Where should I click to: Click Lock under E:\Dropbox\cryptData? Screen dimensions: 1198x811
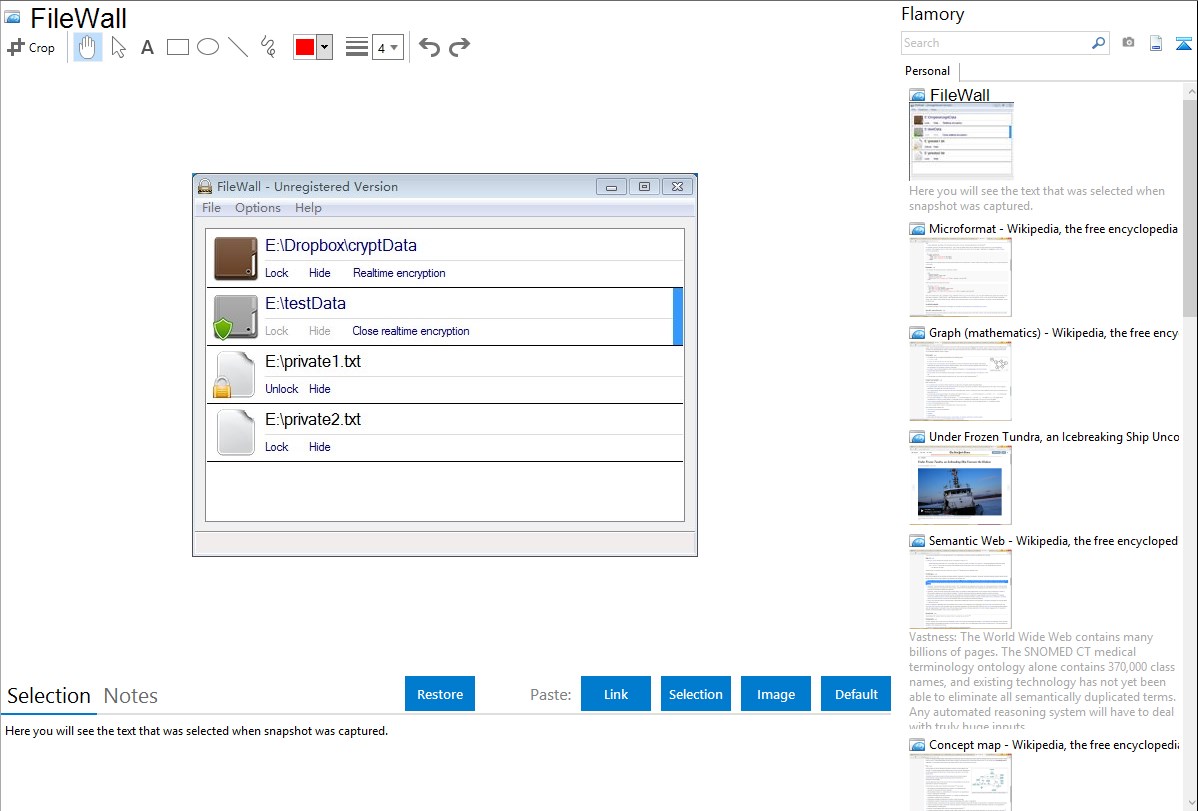click(277, 273)
